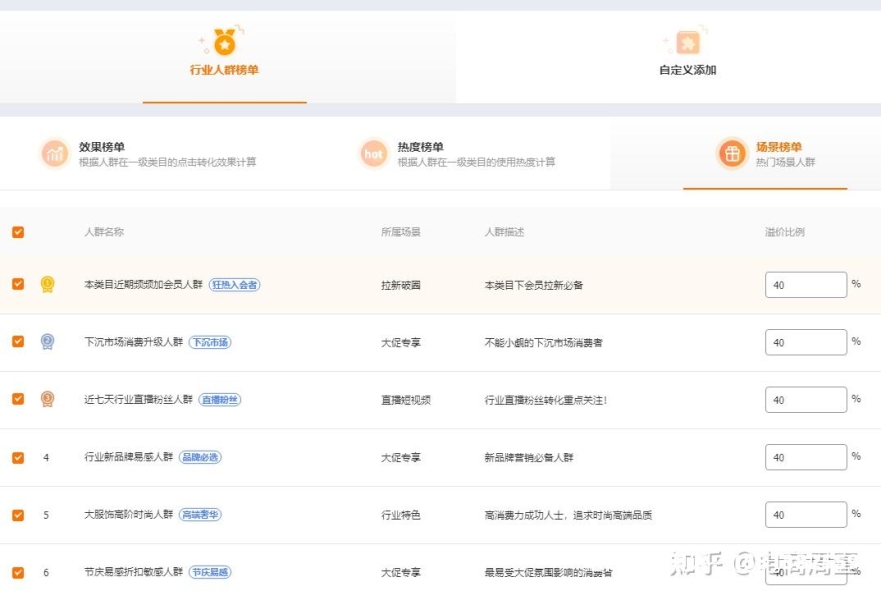
Task: Click the 狂热入会者 tag label
Action: coord(234,285)
